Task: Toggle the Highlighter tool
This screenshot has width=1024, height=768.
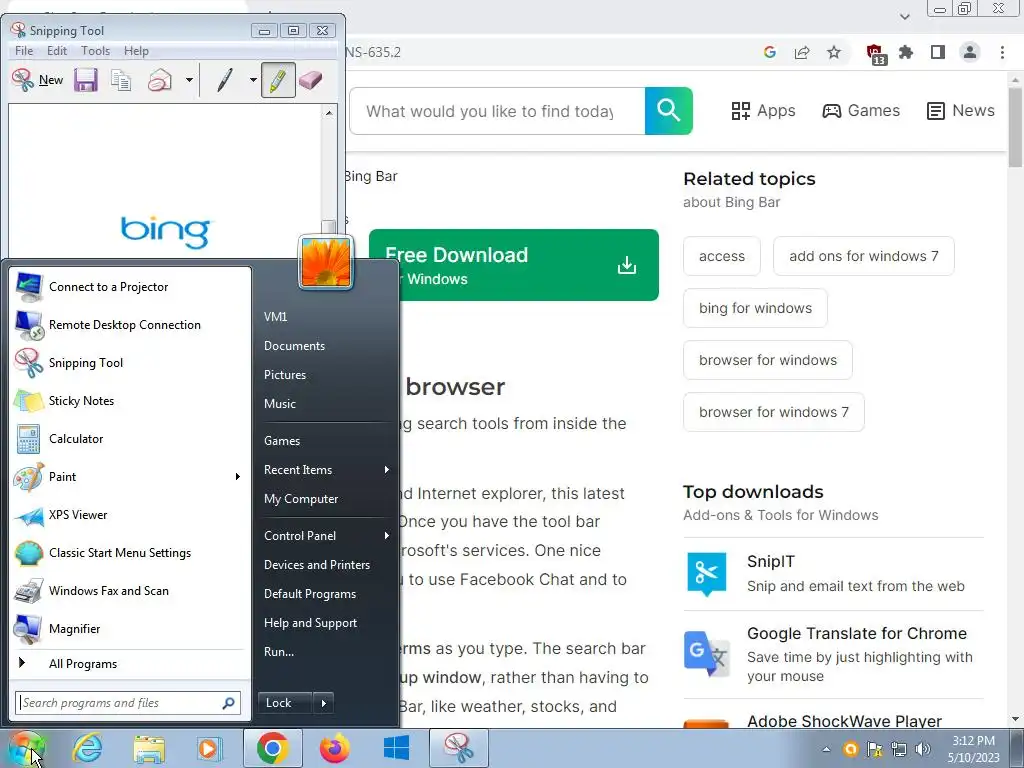Action: coord(278,80)
